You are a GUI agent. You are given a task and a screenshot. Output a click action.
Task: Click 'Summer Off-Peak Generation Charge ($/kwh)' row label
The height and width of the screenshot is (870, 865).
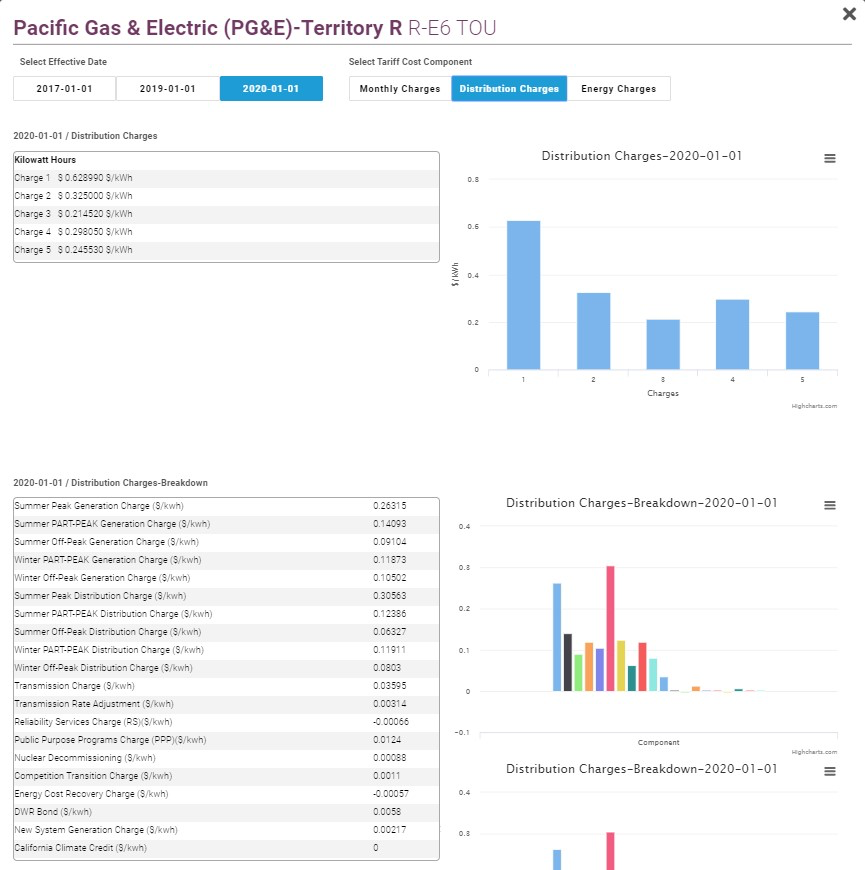107,542
